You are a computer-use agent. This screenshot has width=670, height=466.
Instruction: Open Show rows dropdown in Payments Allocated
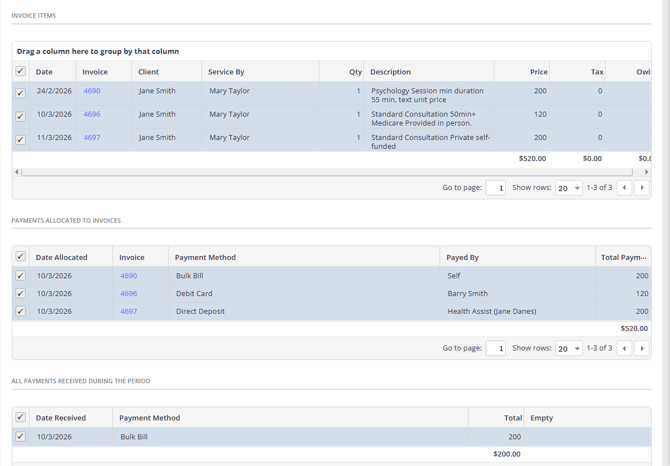568,348
